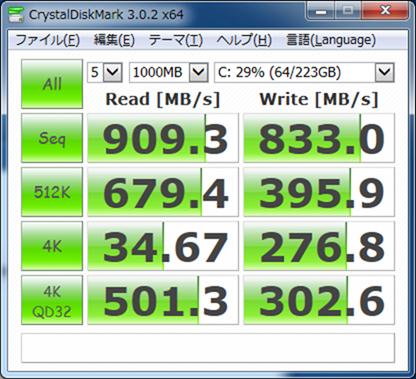Click the Read [MB/s] column header

click(x=163, y=99)
